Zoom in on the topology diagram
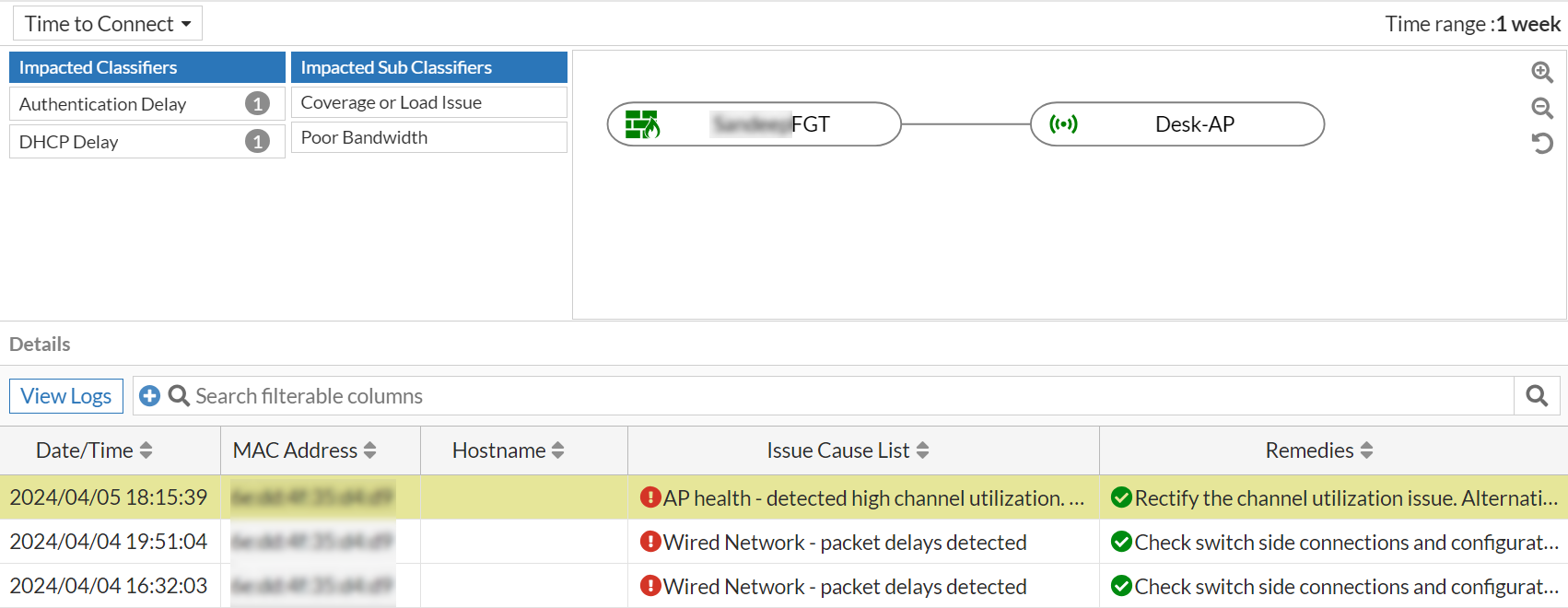1568x608 pixels. pyautogui.click(x=1542, y=72)
